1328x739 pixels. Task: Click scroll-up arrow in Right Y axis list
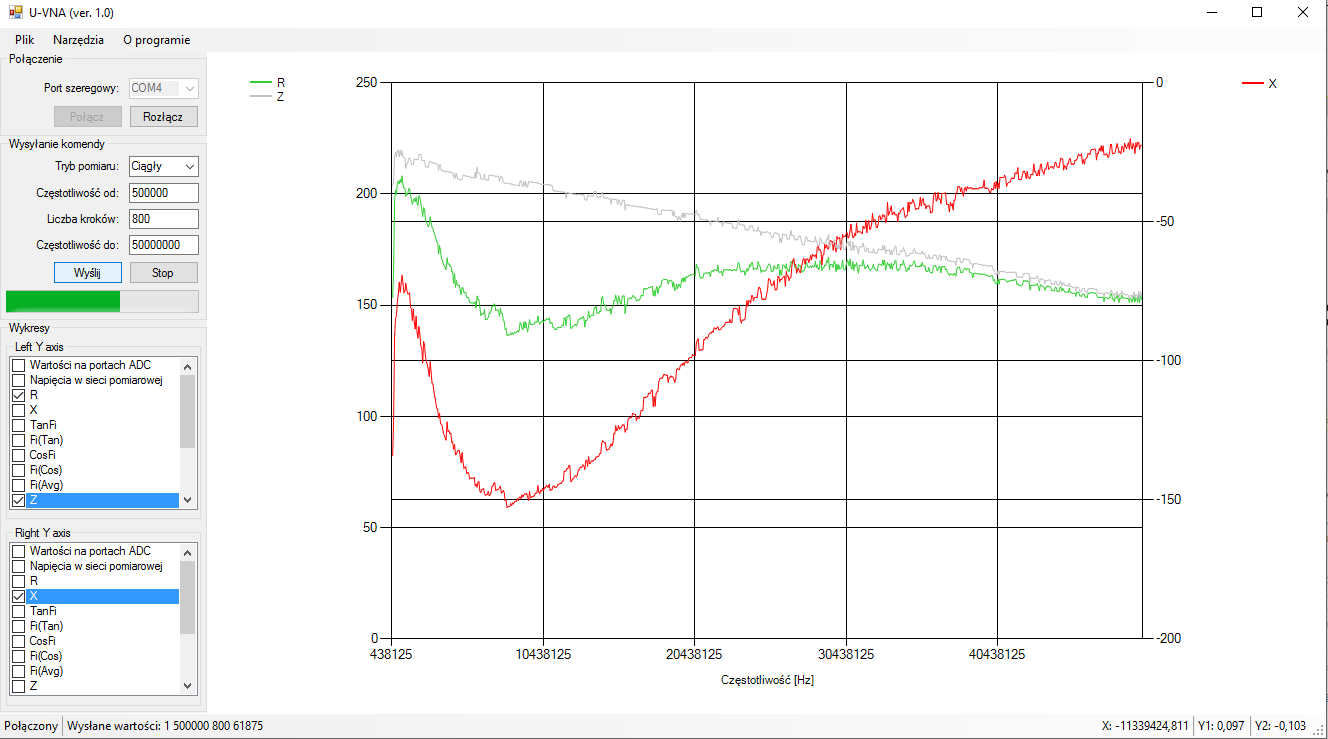click(x=187, y=551)
